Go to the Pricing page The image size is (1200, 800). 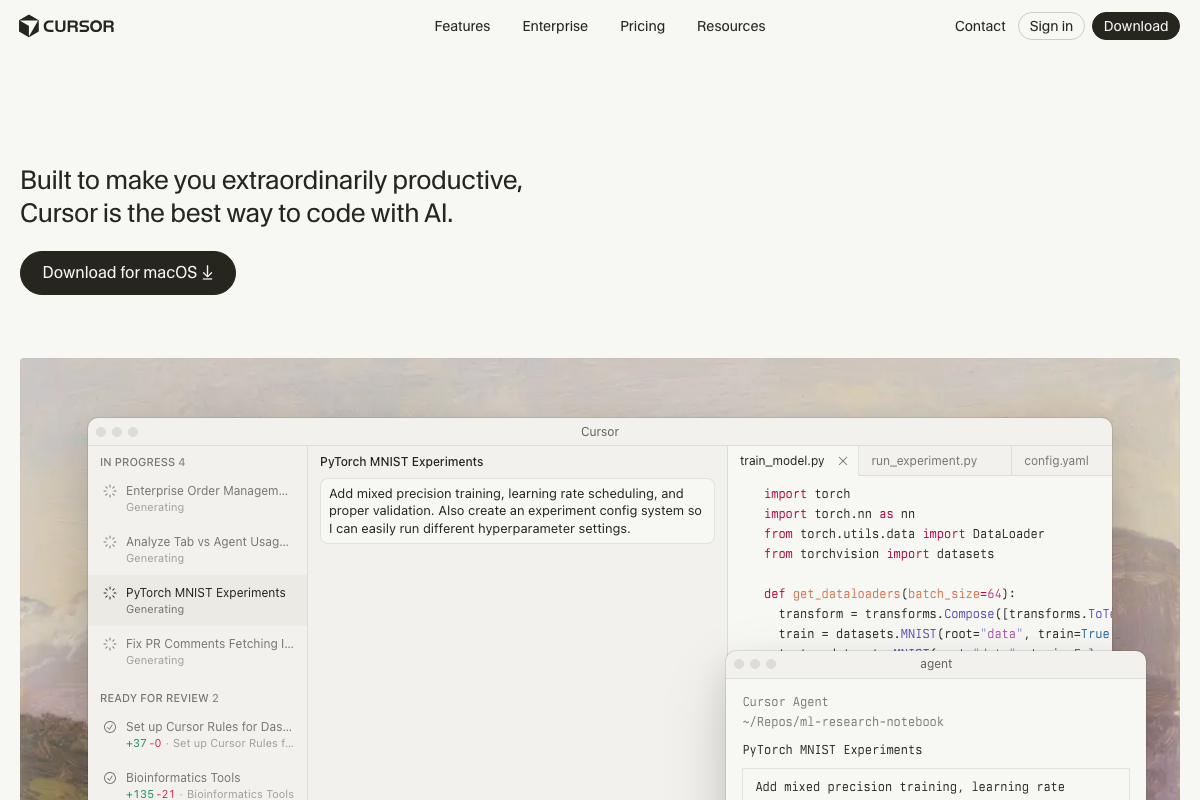(642, 26)
